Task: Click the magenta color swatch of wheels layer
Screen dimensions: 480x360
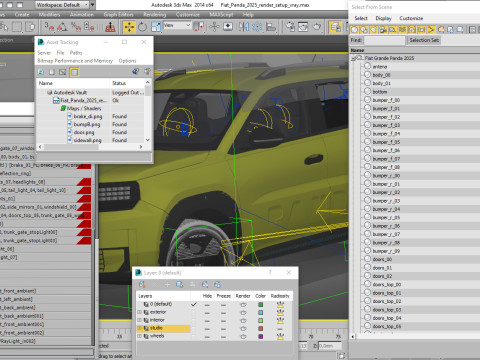Action: coord(261,337)
